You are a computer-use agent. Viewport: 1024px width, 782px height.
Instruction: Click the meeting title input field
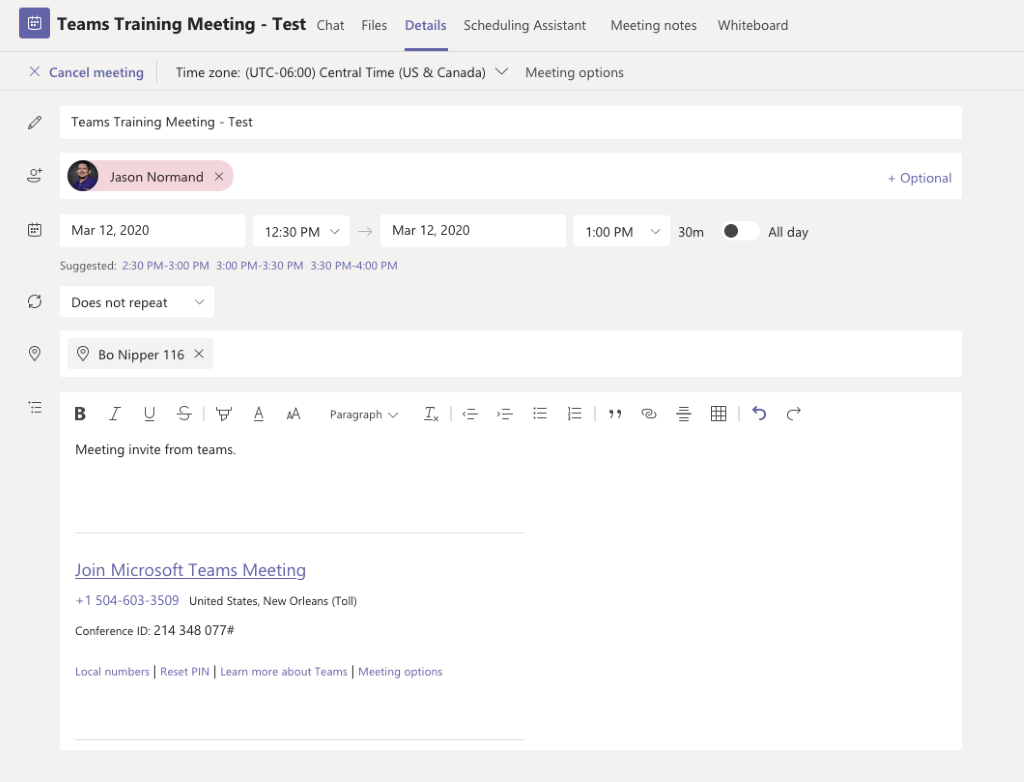(x=511, y=122)
